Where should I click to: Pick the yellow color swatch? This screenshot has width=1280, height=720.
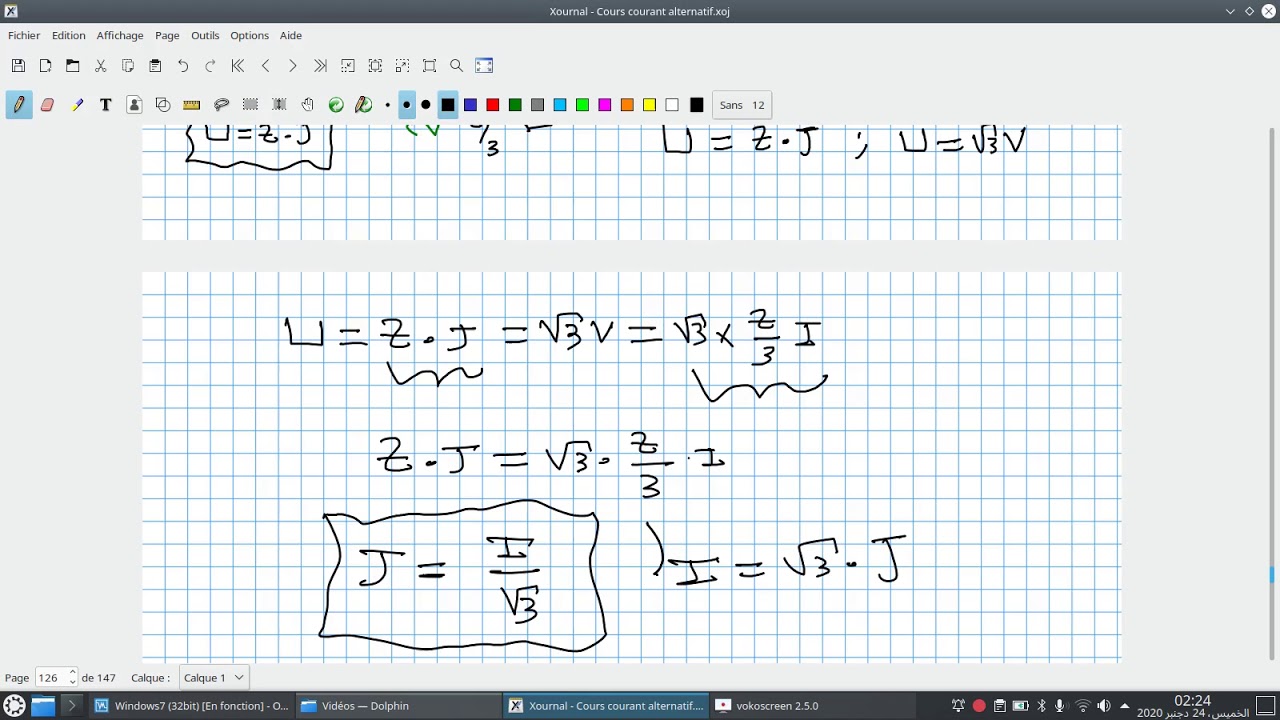pyautogui.click(x=649, y=105)
